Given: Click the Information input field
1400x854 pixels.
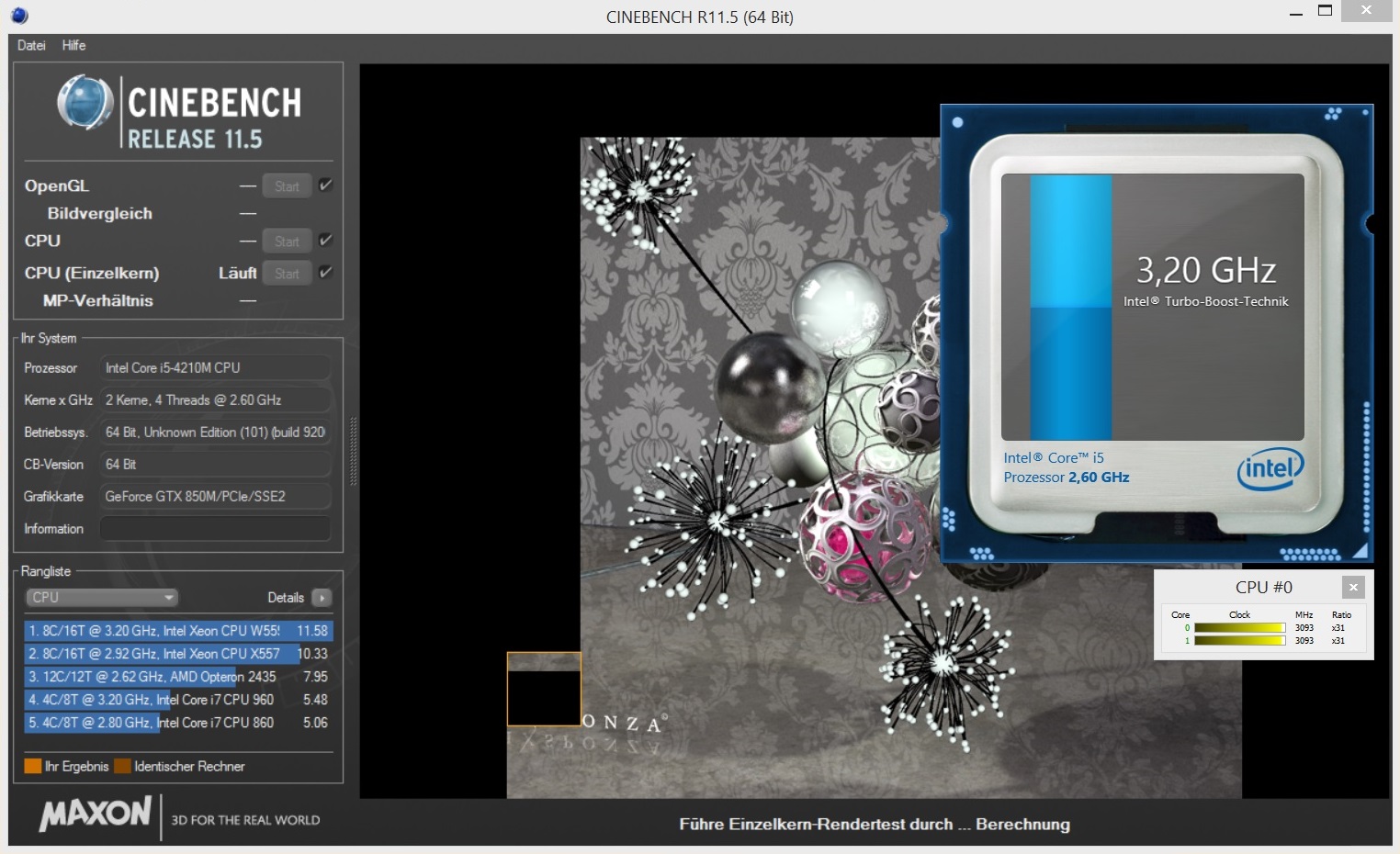Looking at the screenshot, I should tap(215, 529).
